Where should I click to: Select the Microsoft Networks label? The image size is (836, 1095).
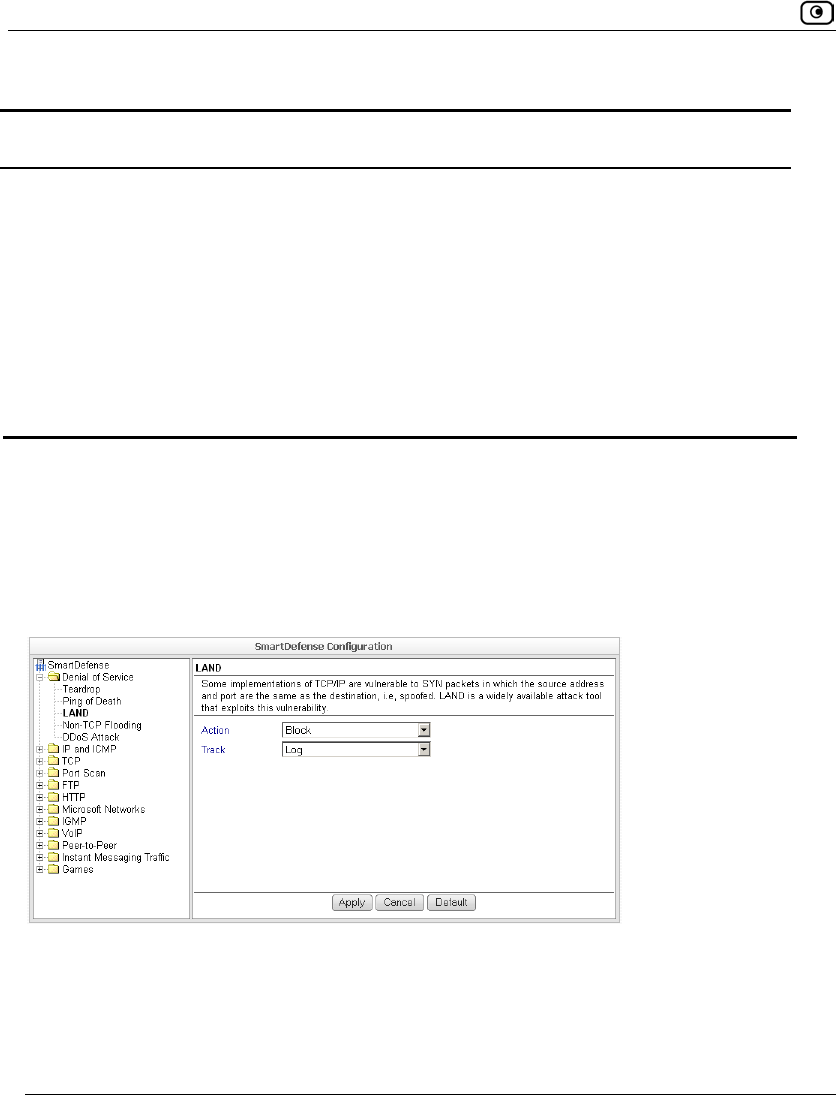pos(103,809)
